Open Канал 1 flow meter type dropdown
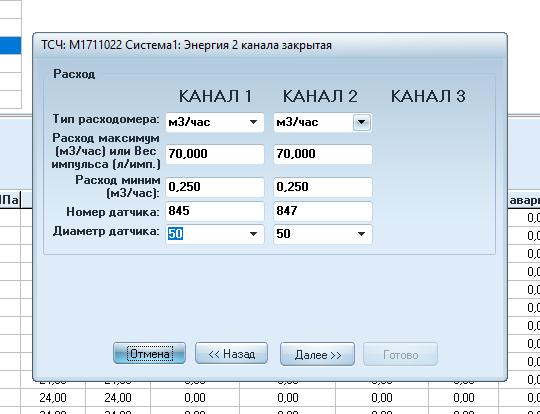 [x=215, y=122]
